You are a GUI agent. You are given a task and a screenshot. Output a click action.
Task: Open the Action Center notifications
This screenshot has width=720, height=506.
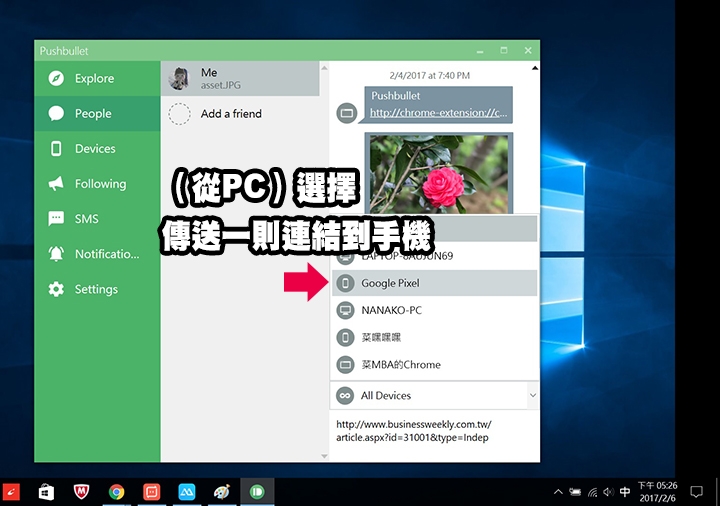point(696,492)
